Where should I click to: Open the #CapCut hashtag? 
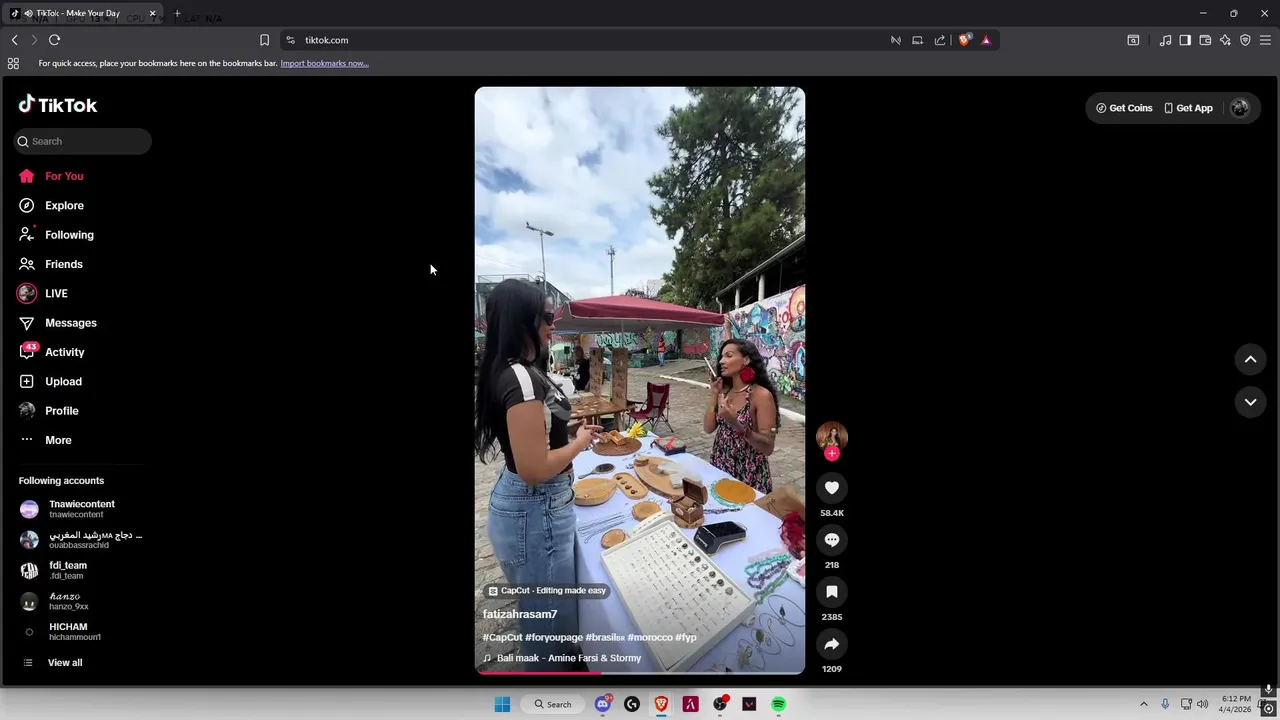[x=502, y=637]
